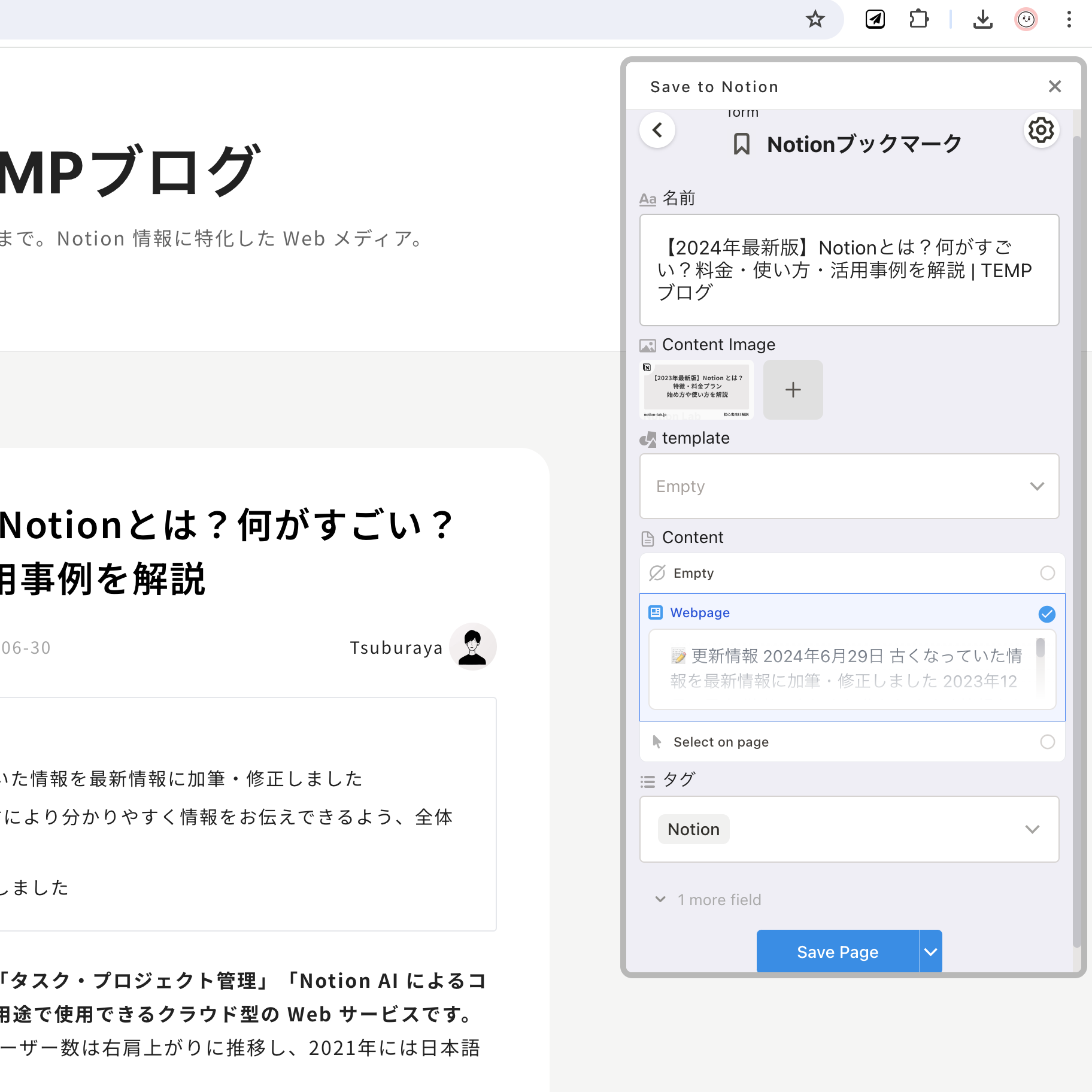The width and height of the screenshot is (1092, 1092).
Task: Click the site tagline mentioning Web メディア
Action: 211,239
